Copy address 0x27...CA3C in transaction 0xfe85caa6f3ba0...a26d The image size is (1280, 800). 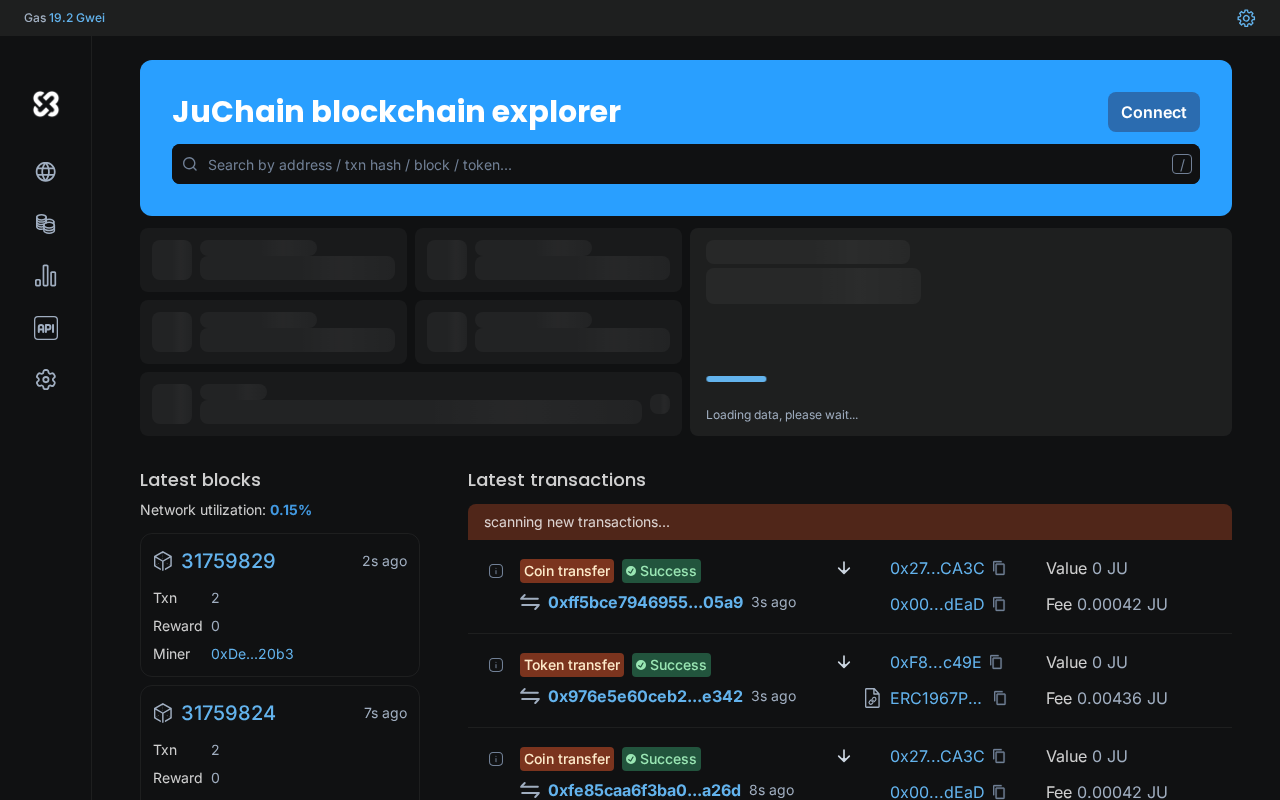(x=999, y=756)
